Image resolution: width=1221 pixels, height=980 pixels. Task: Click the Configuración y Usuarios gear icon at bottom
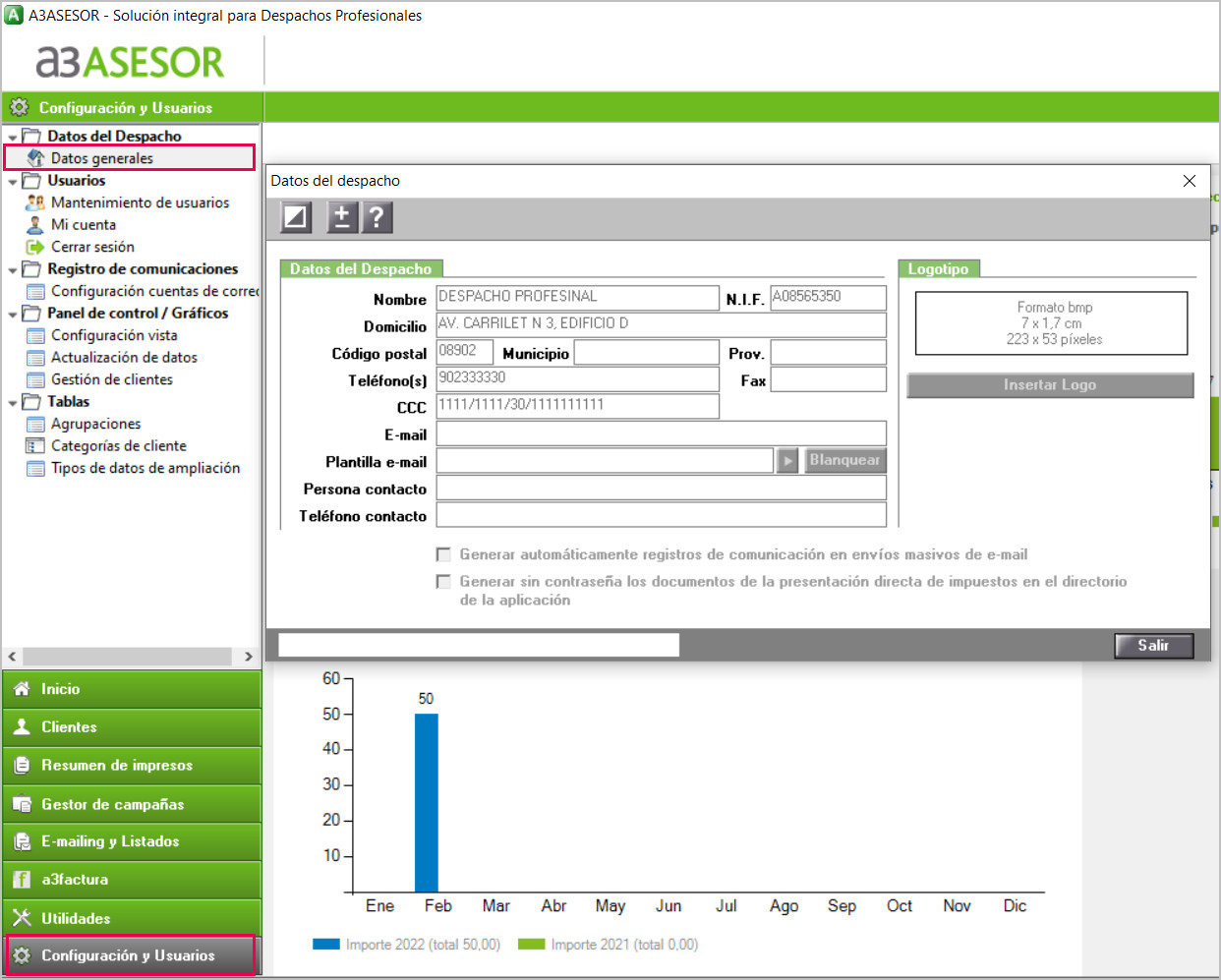point(22,955)
